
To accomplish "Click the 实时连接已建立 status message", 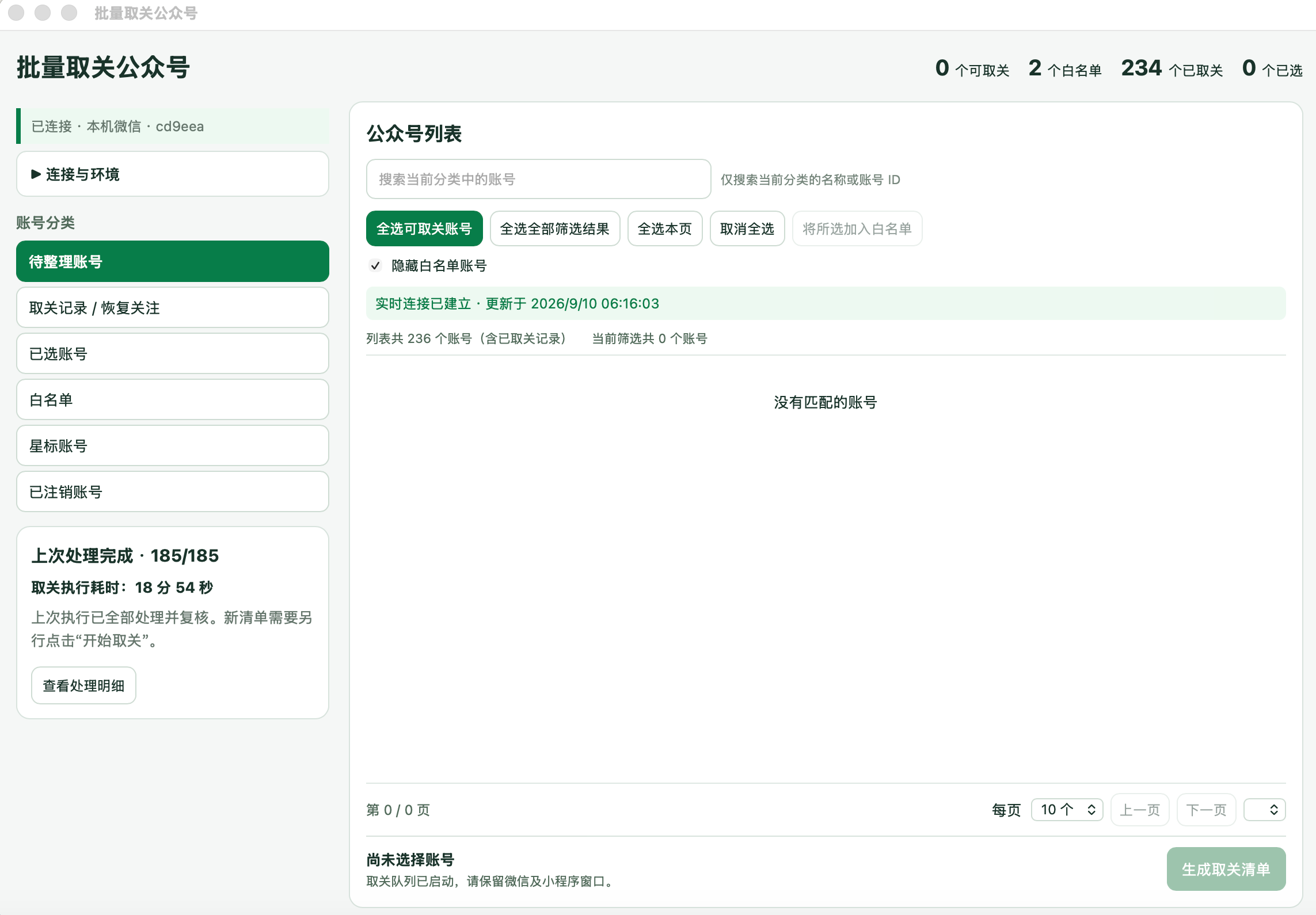I will 826,303.
